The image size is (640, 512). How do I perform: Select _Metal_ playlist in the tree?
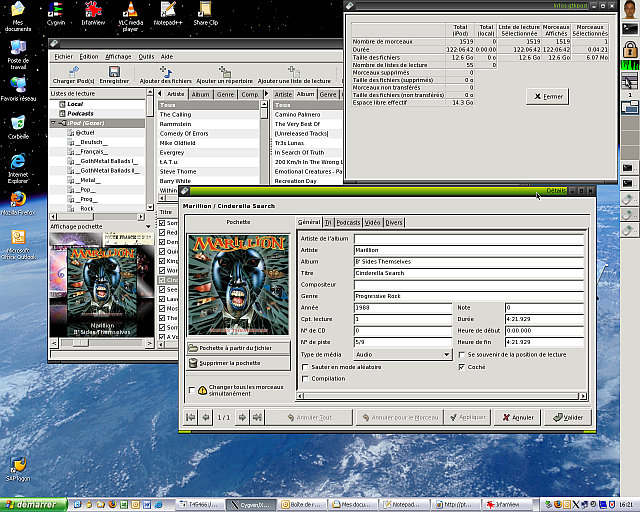pos(88,180)
